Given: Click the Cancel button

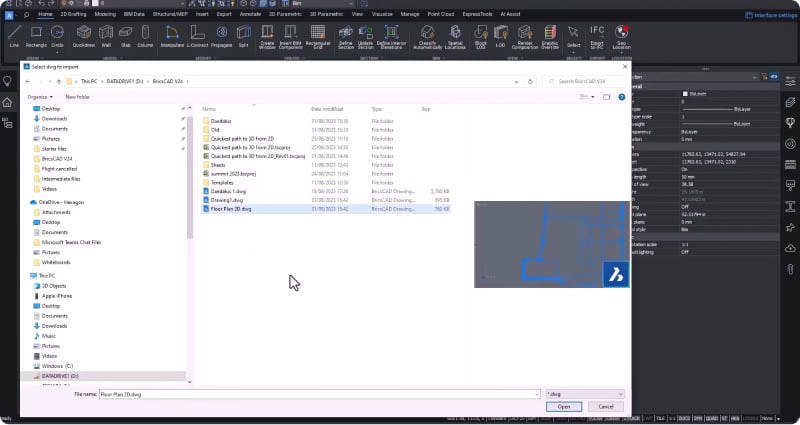Looking at the screenshot, I should click(x=606, y=407).
